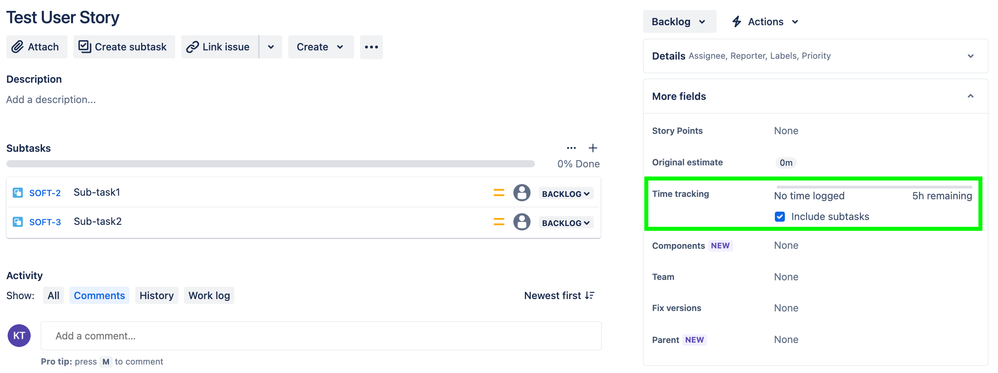Collapse the More fields section

pos(971,96)
